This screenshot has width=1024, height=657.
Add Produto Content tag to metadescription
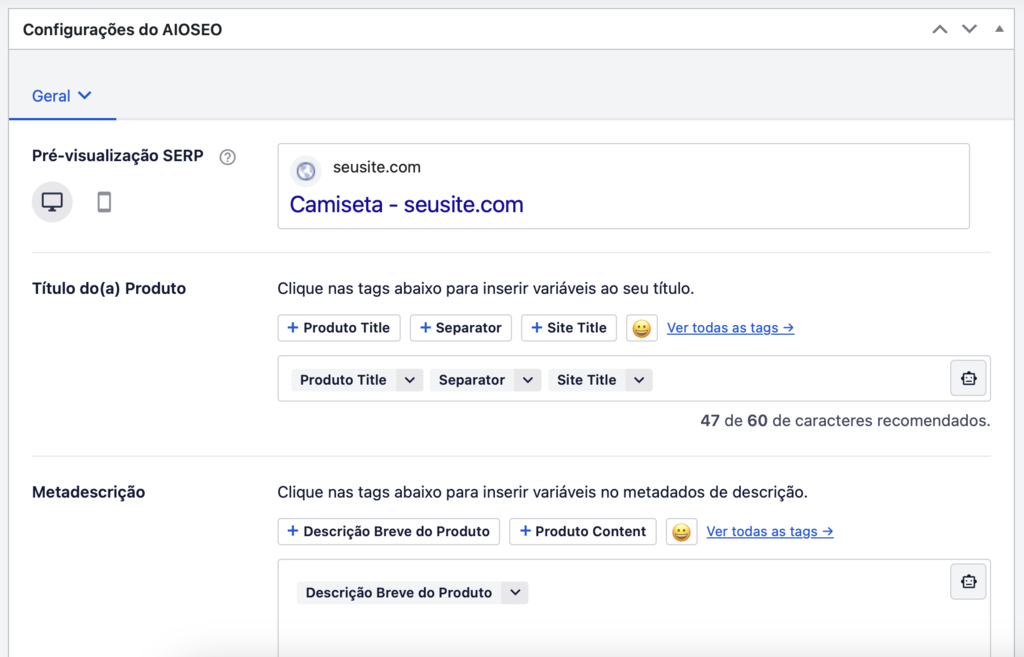(583, 531)
